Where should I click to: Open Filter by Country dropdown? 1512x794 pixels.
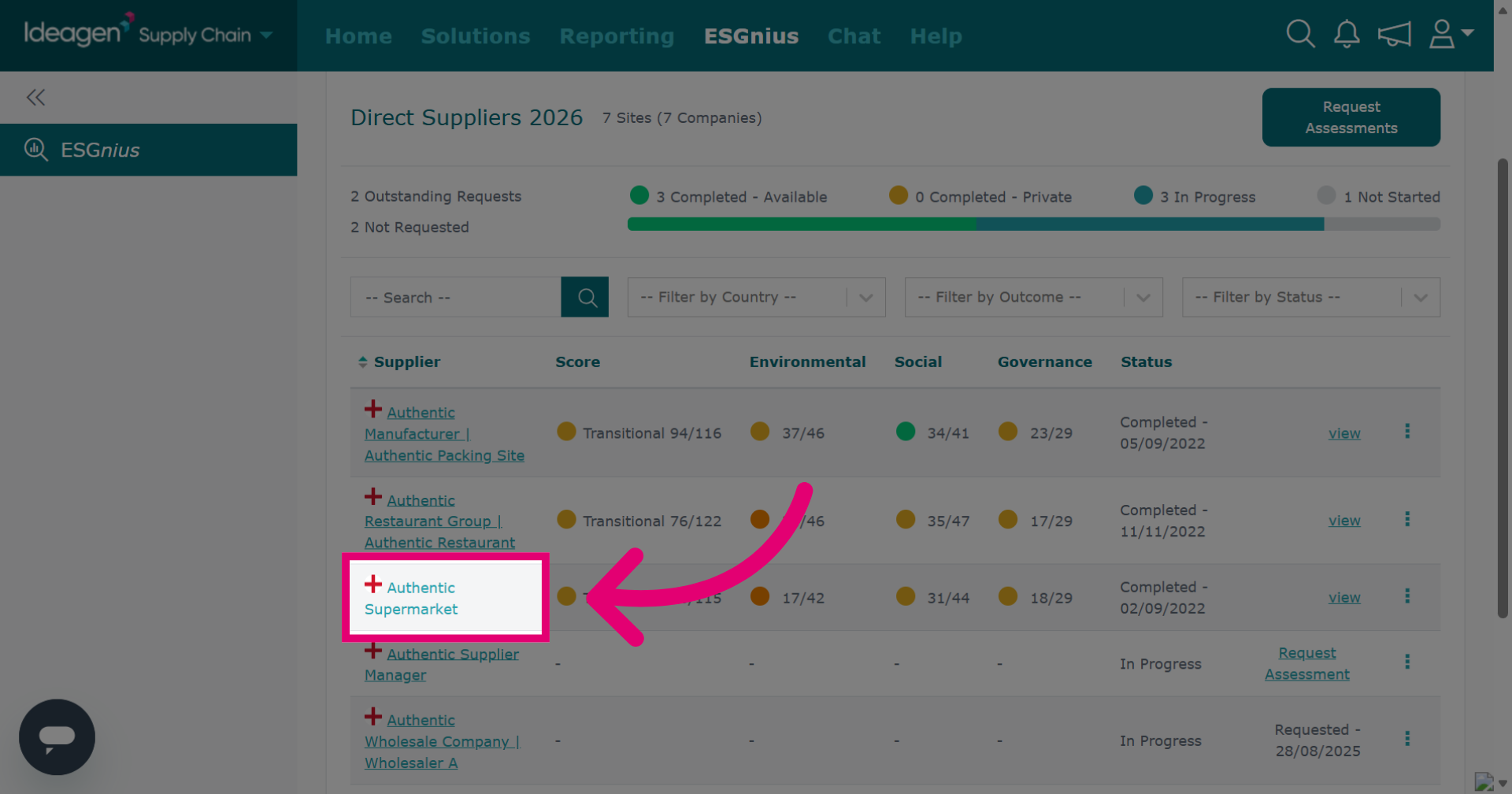[757, 297]
